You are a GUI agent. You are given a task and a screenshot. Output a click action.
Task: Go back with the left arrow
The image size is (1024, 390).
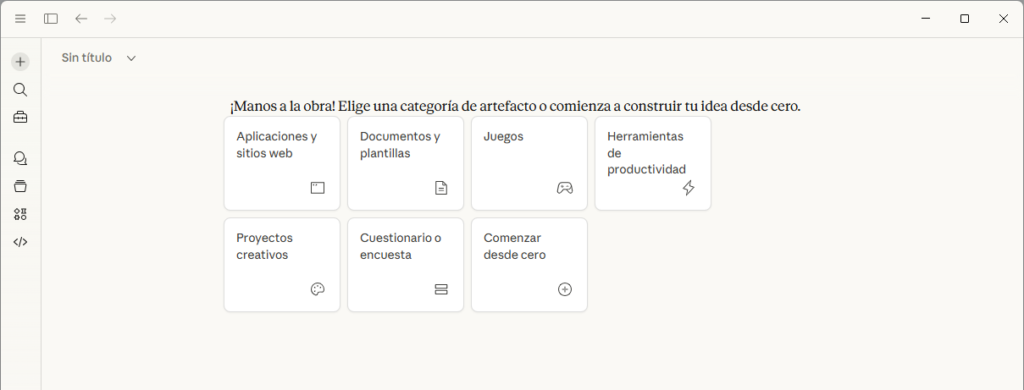[81, 19]
